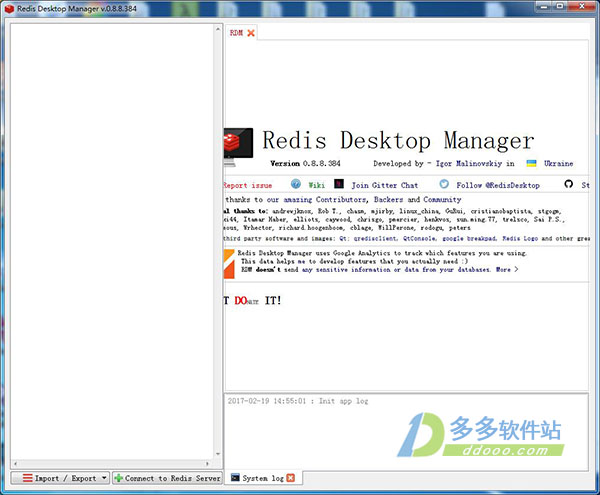Open Join Gitter Chat link
This screenshot has height=495, width=600.
(385, 185)
